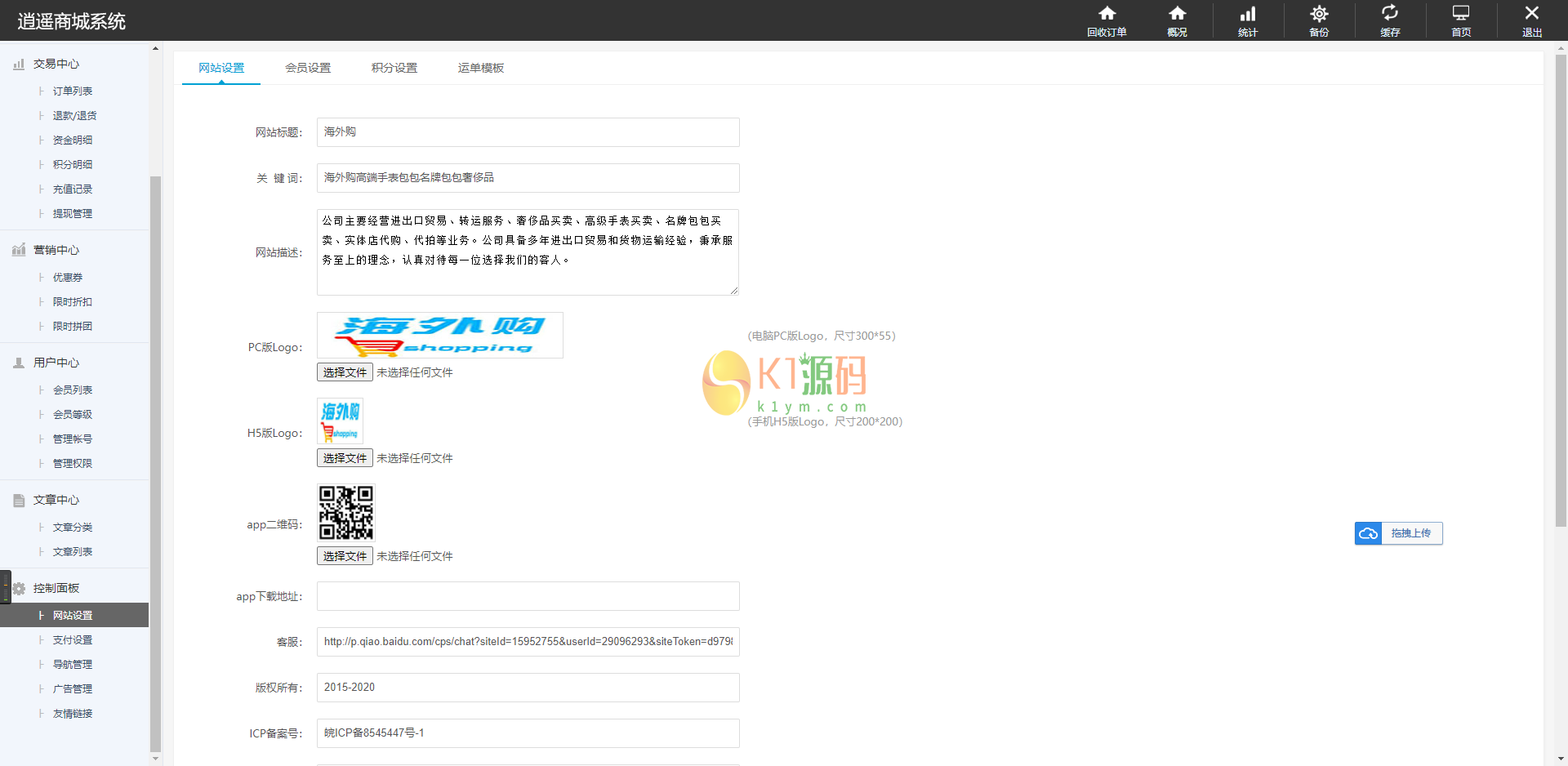Open the 首页 monitor icon
Viewport: 1568px width, 766px height.
coord(1461,13)
